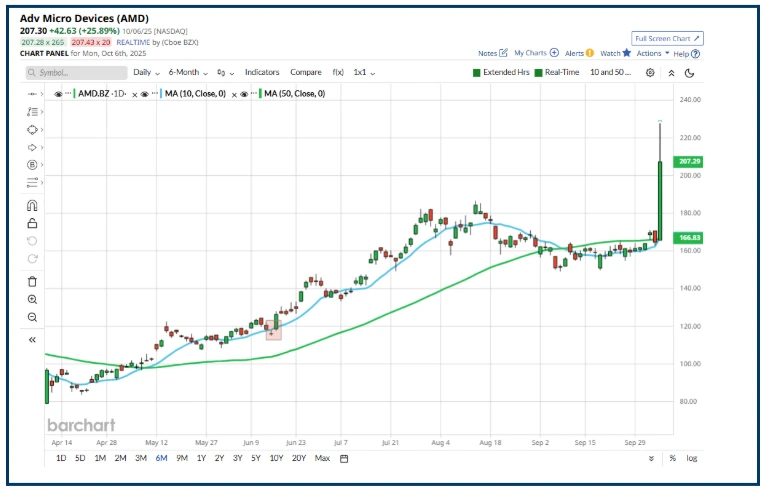Image resolution: width=765 pixels, height=490 pixels.
Task: Click the trash delete drawings icon
Action: tap(32, 281)
